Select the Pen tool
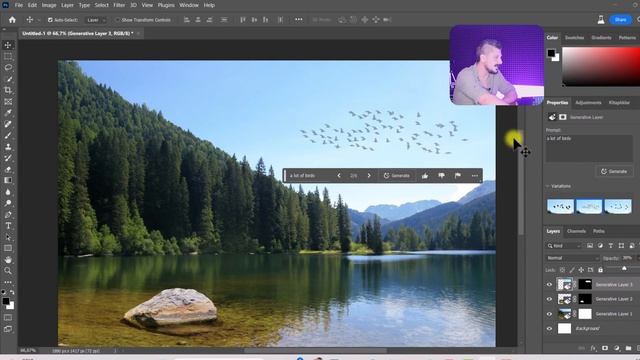Viewport: 640px width, 360px height. (8, 215)
